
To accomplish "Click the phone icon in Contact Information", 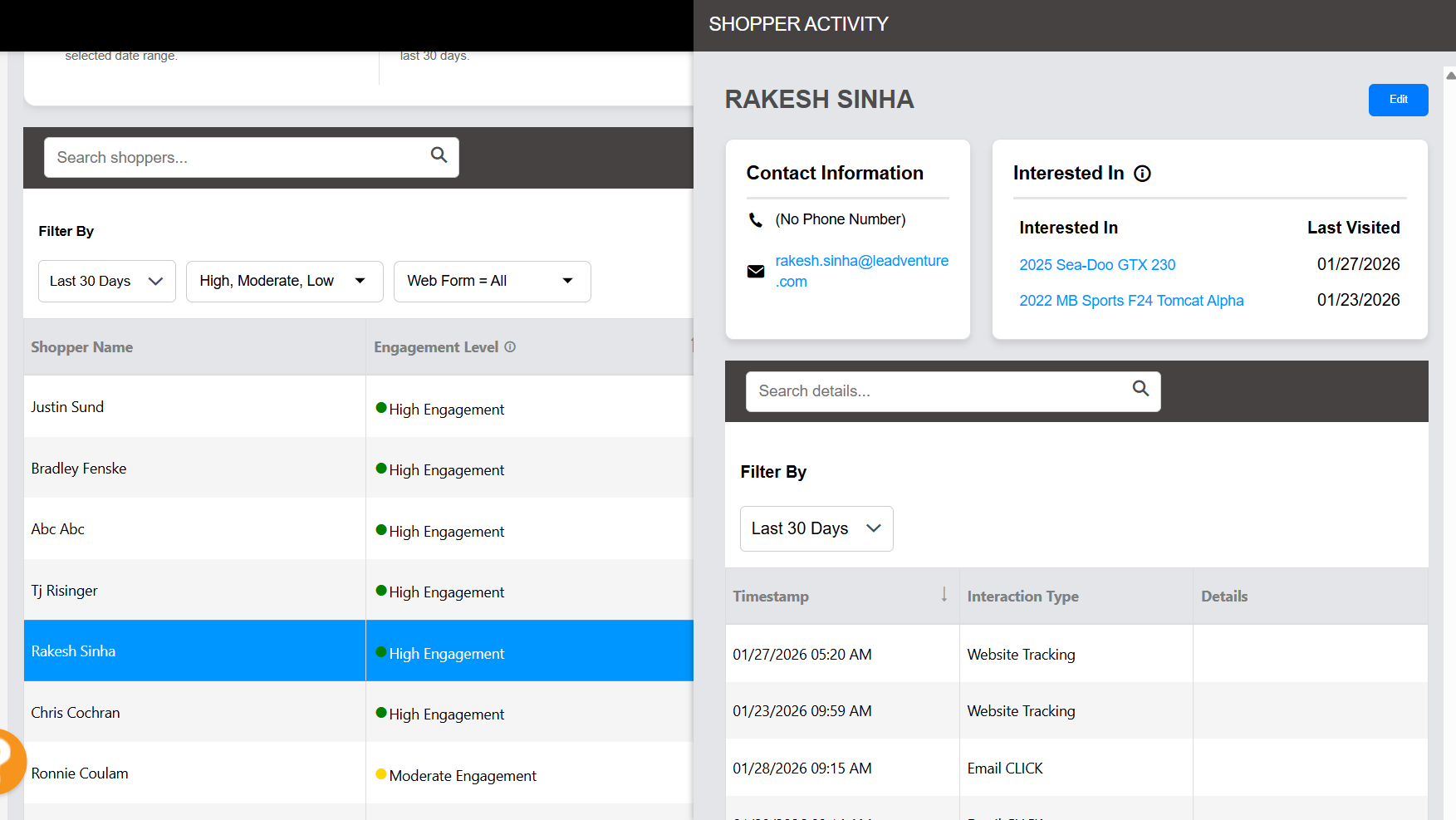I will pyautogui.click(x=755, y=220).
